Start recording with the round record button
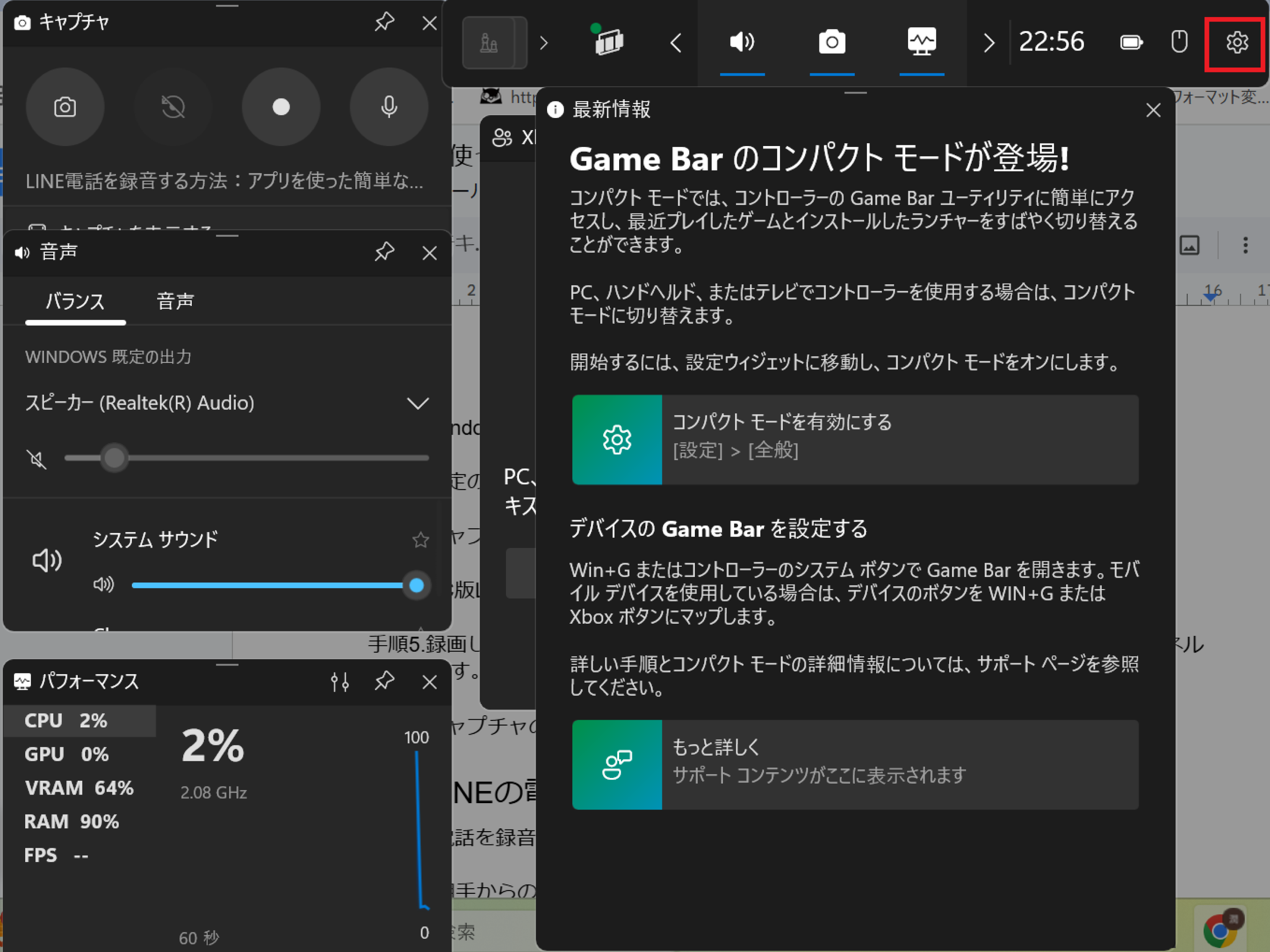The height and width of the screenshot is (952, 1270). click(x=281, y=107)
